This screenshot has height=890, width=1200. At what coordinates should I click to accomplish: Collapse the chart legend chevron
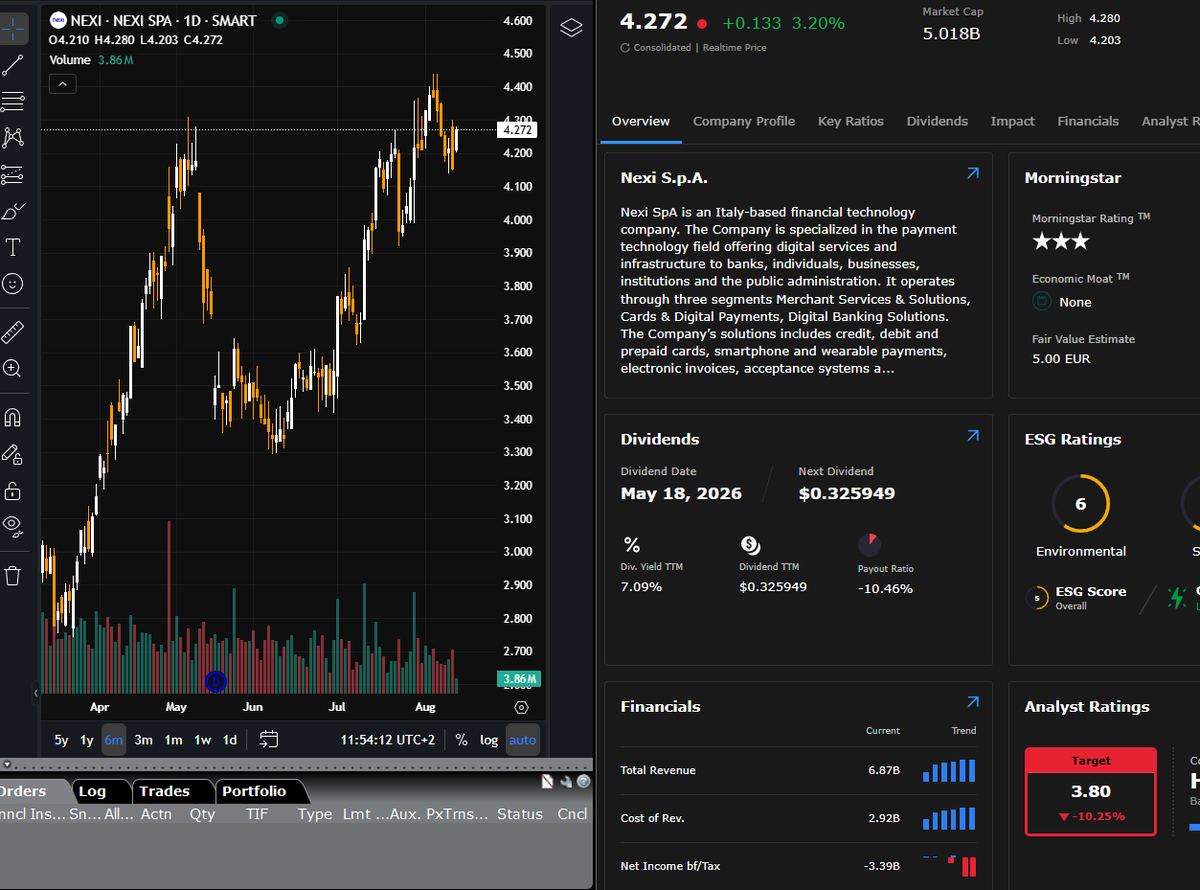(62, 84)
